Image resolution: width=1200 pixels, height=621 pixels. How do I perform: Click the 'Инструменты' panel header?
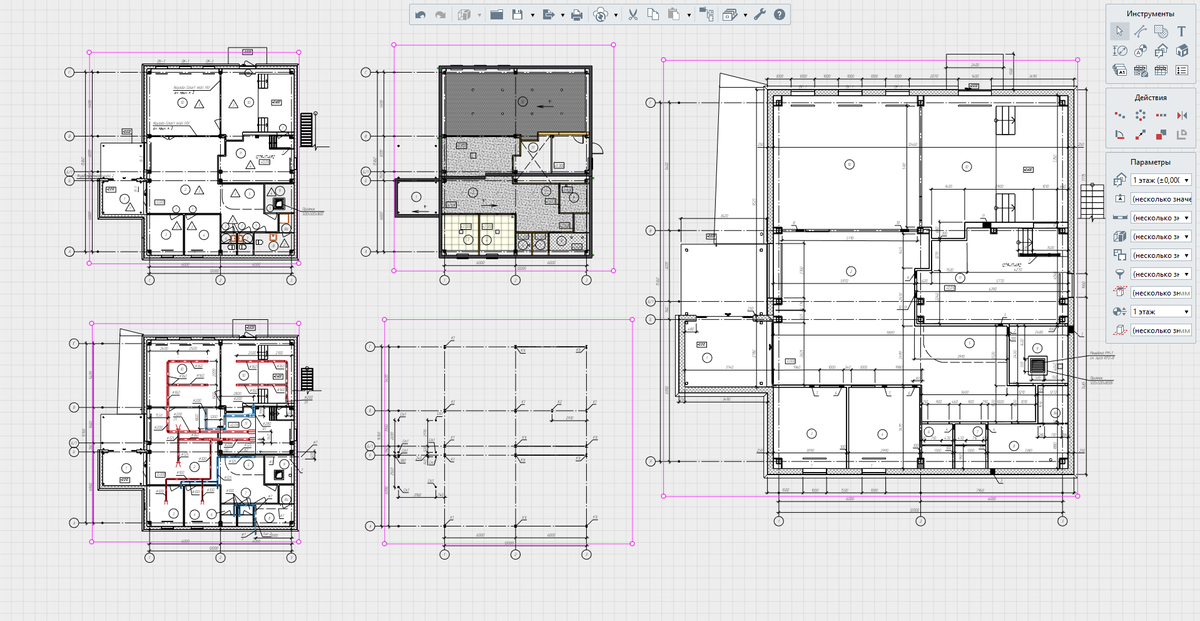1150,13
